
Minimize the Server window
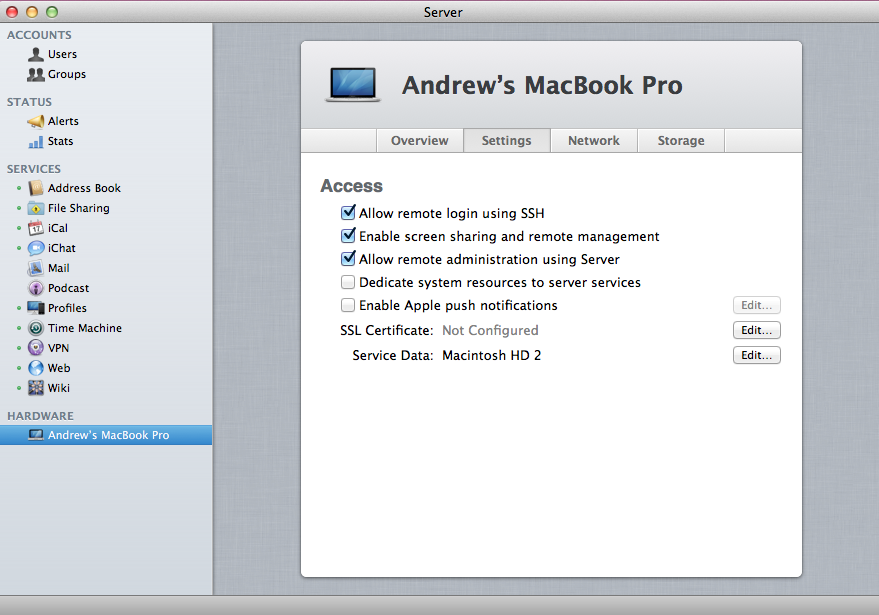(x=32, y=12)
